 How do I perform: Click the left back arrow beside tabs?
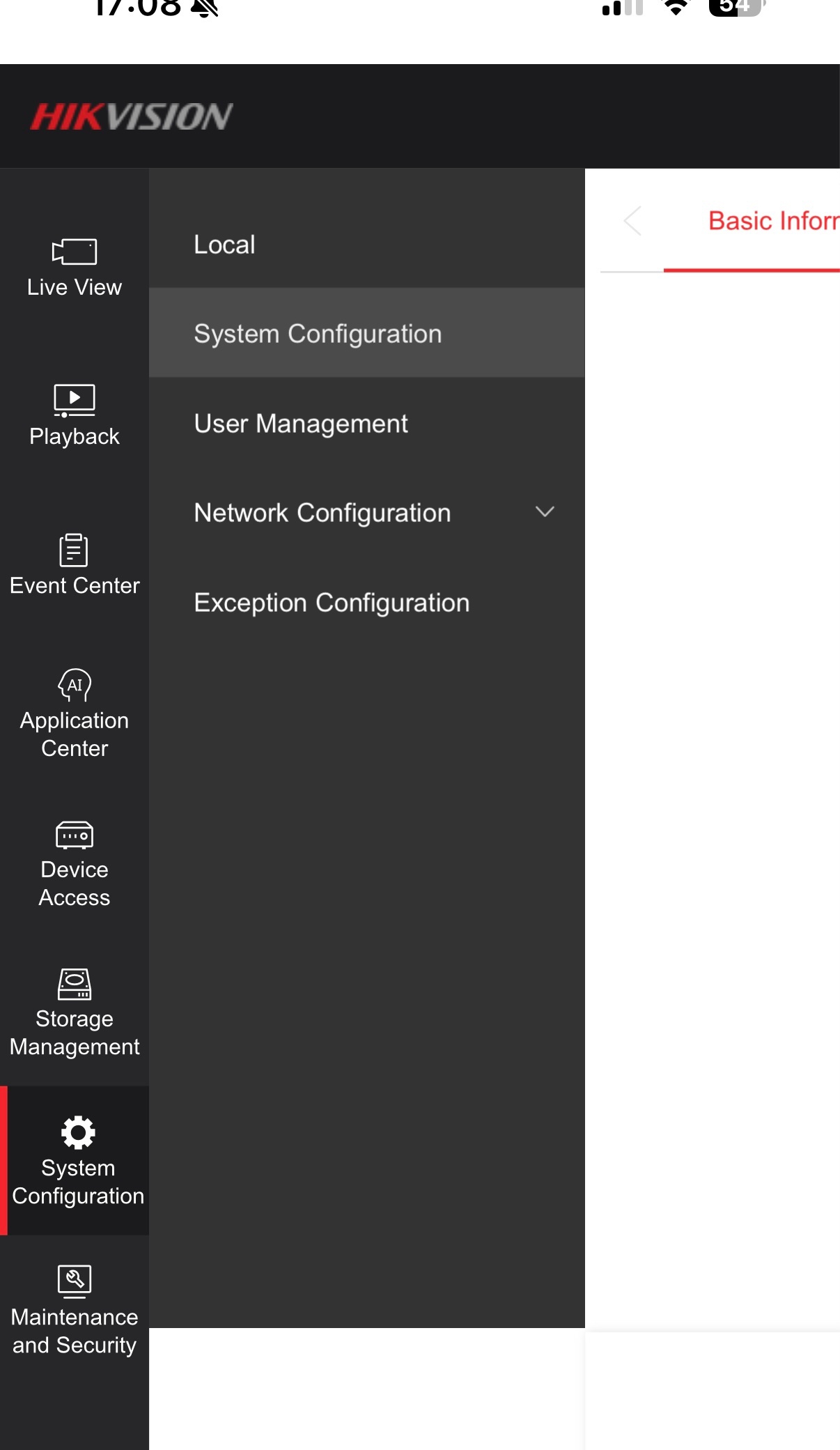[632, 222]
